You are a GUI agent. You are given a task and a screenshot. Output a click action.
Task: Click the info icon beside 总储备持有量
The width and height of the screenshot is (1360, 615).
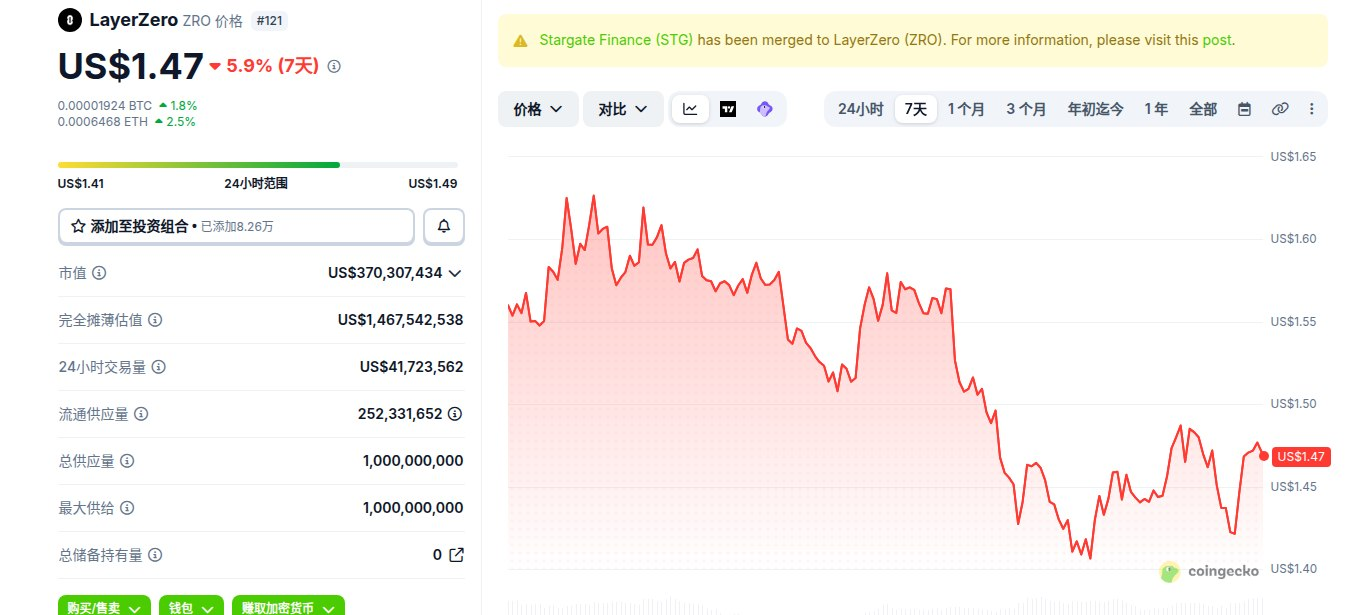click(155, 555)
